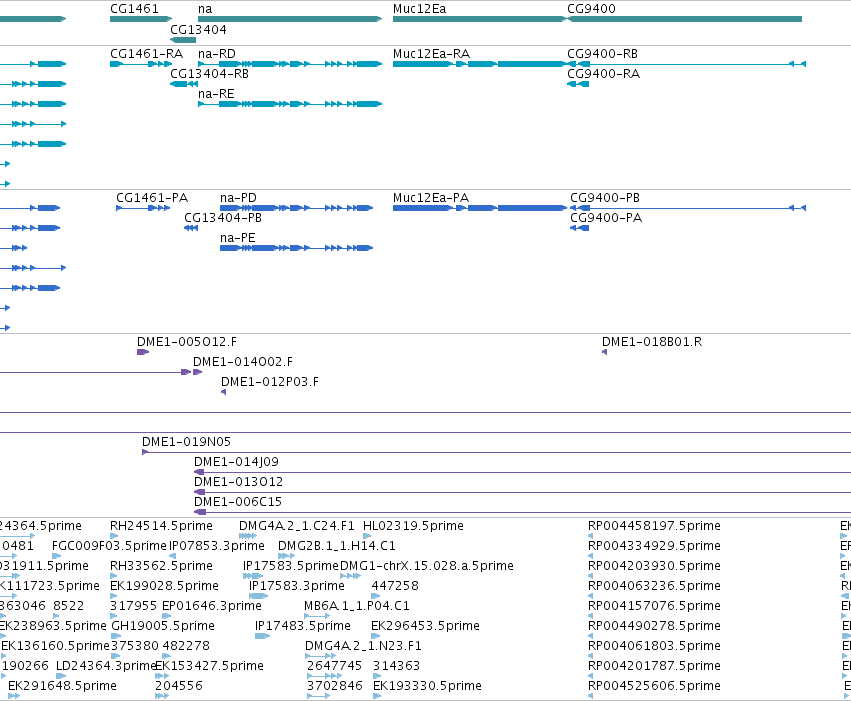Image resolution: width=851 pixels, height=701 pixels.
Task: Select the Muc12Ea-RA transcript
Action: (x=479, y=64)
